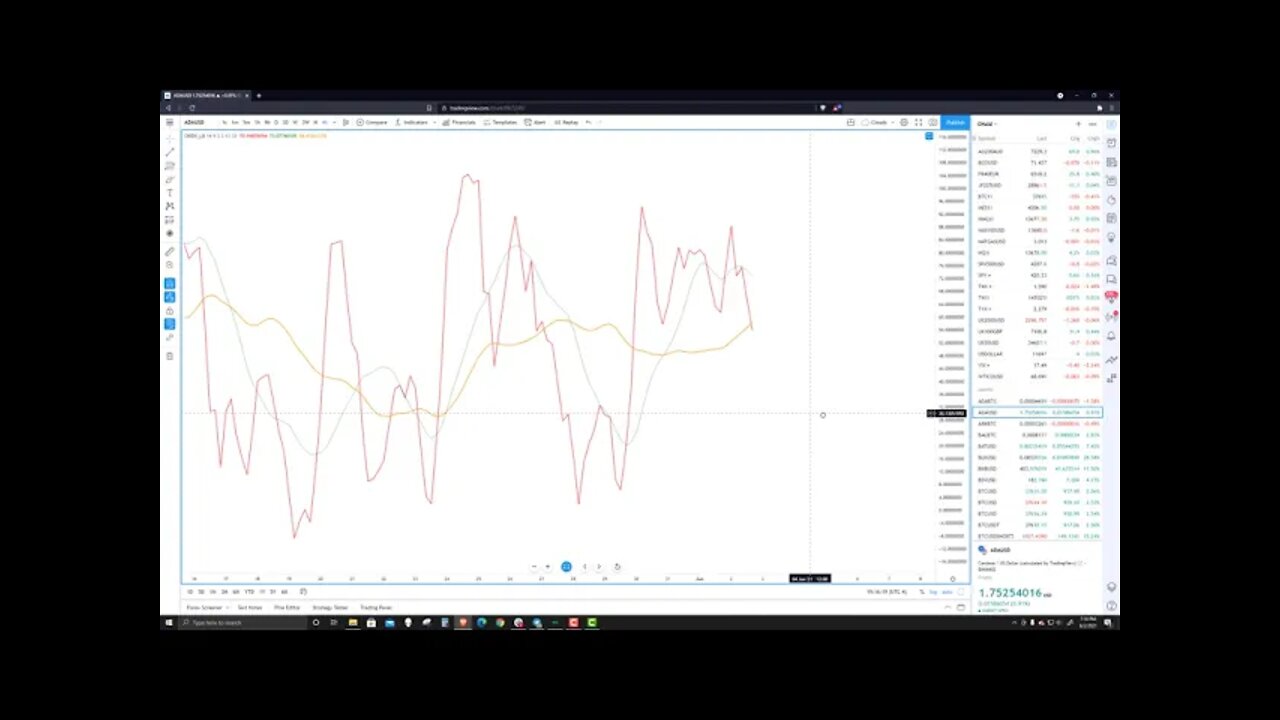The width and height of the screenshot is (1280, 720).
Task: Take a chart snapshot with camera icon
Action: [932, 122]
